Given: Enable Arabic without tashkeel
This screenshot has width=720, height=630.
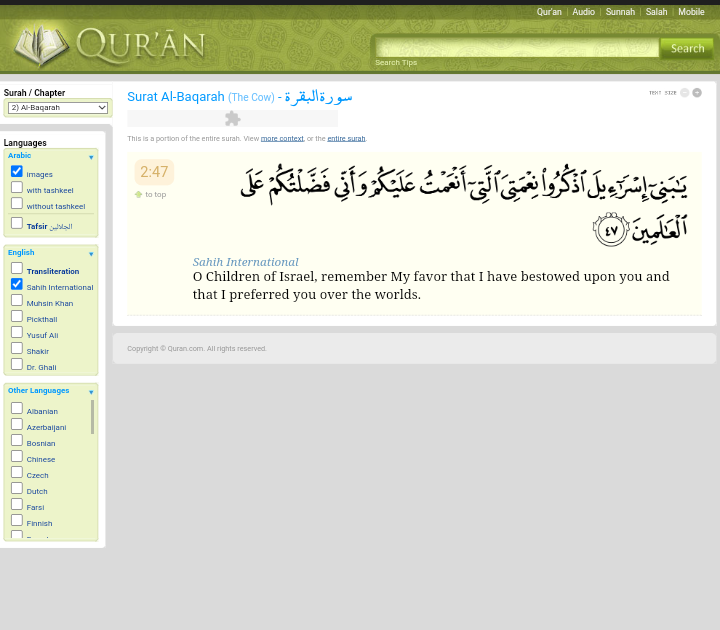Looking at the screenshot, I should (x=17, y=203).
